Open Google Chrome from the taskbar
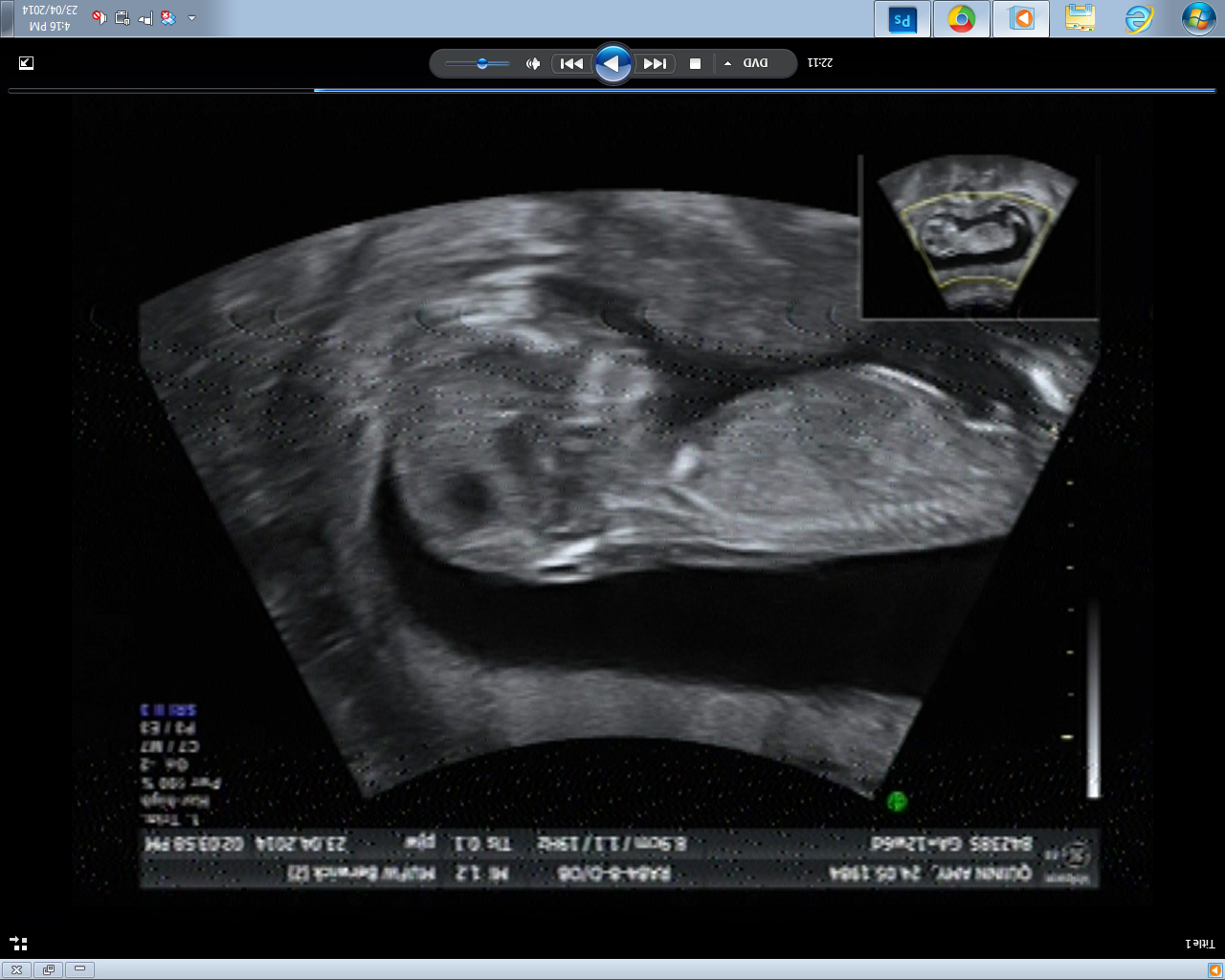This screenshot has height=980, width=1225. pyautogui.click(x=962, y=19)
